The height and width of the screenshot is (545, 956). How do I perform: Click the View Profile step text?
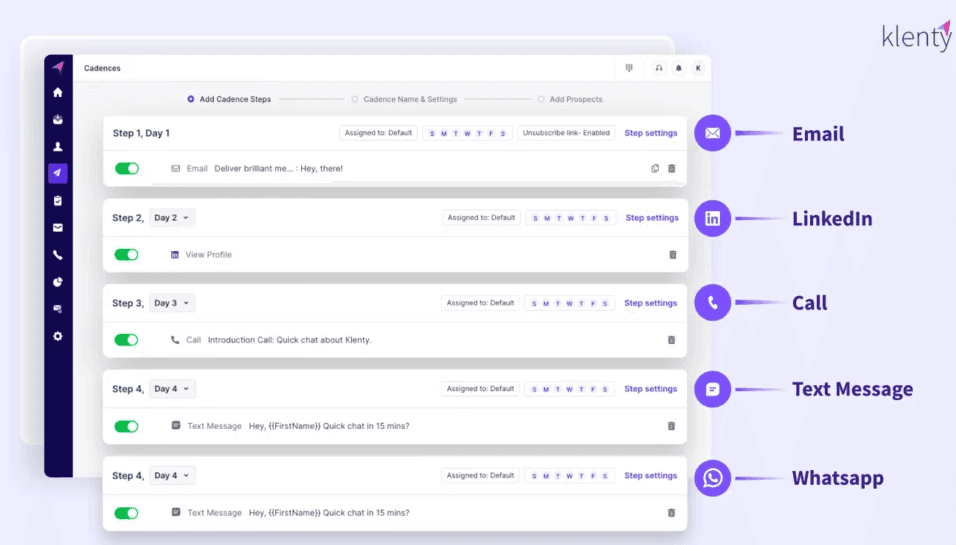click(x=209, y=255)
